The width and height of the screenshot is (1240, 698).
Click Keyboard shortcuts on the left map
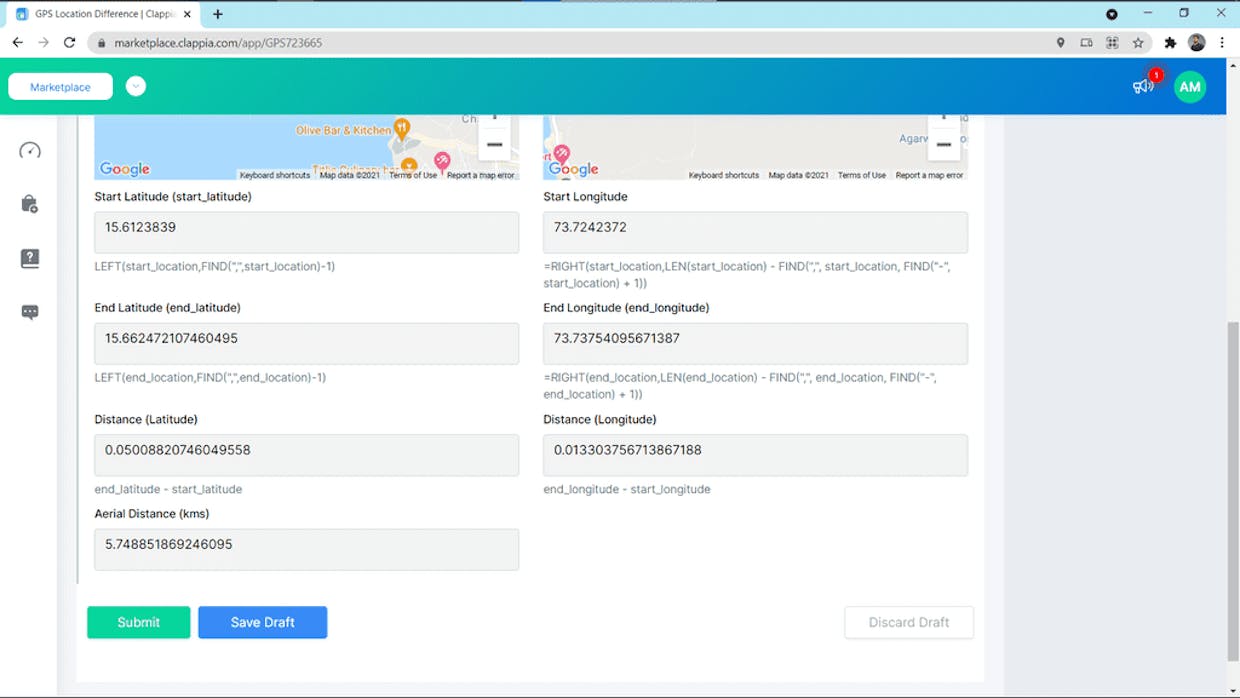[275, 175]
